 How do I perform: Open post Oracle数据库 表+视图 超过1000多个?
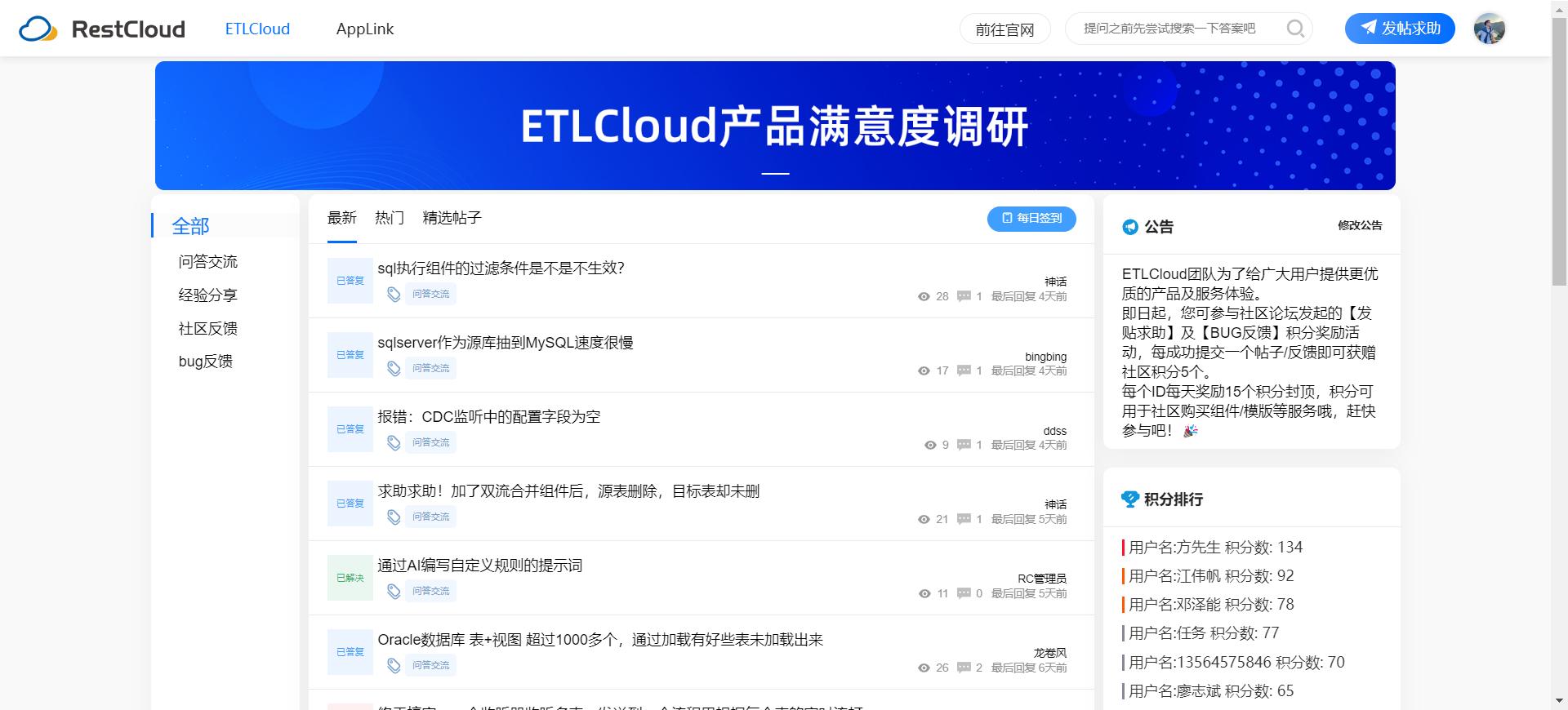[600, 640]
